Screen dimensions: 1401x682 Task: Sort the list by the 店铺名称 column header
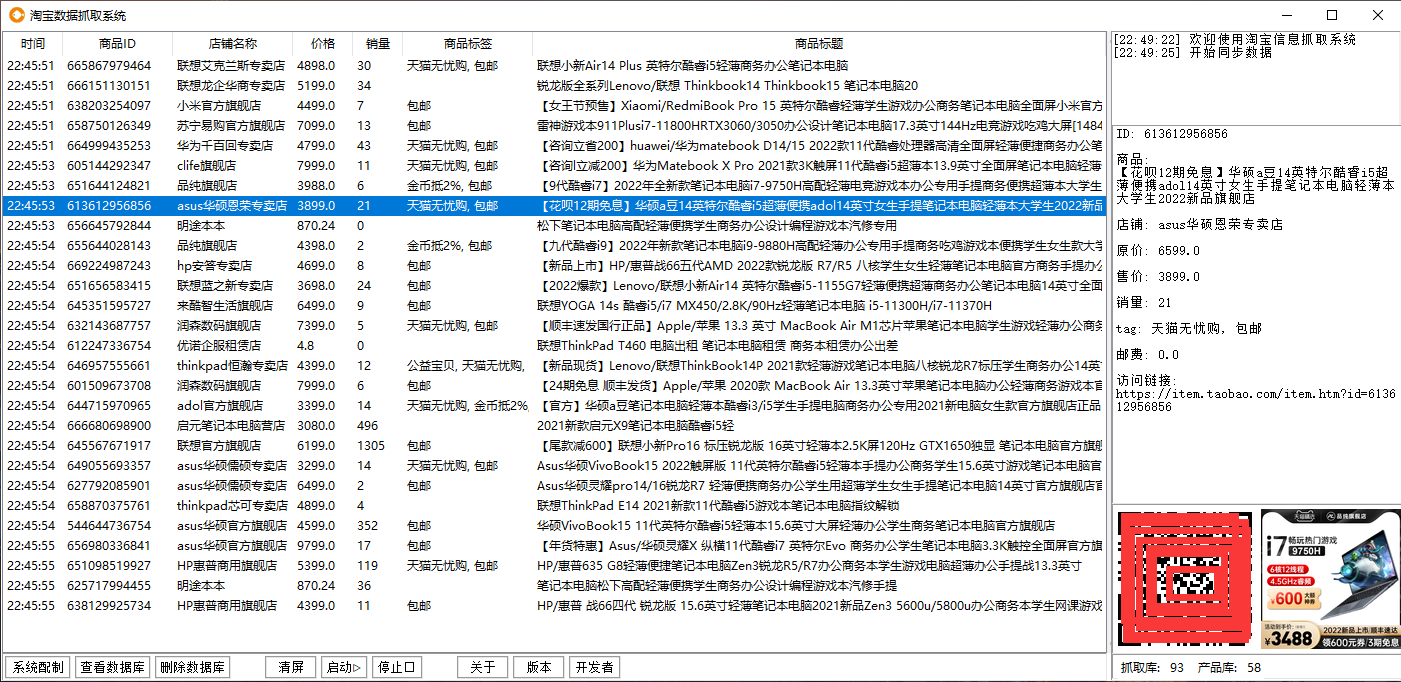tap(233, 44)
